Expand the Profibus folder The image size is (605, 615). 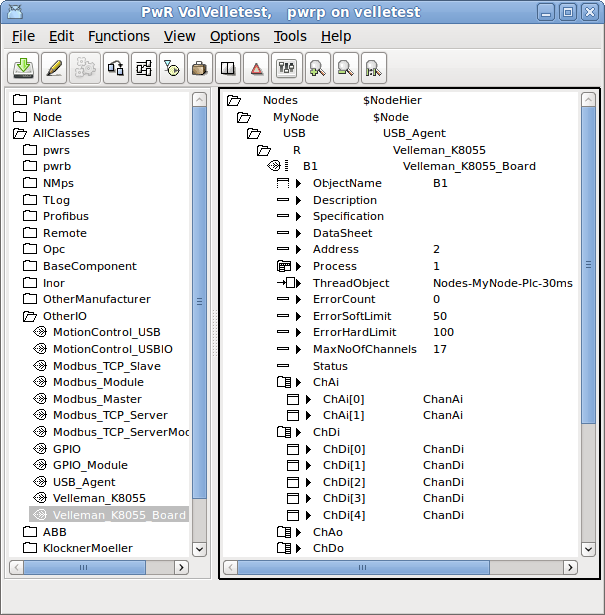click(30, 216)
